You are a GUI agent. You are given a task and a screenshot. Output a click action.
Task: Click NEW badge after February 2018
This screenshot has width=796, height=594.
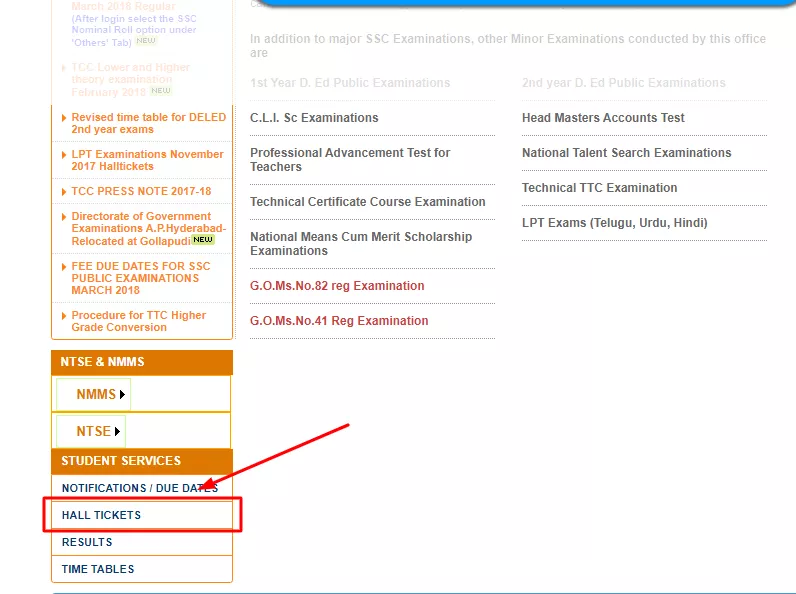pyautogui.click(x=161, y=91)
